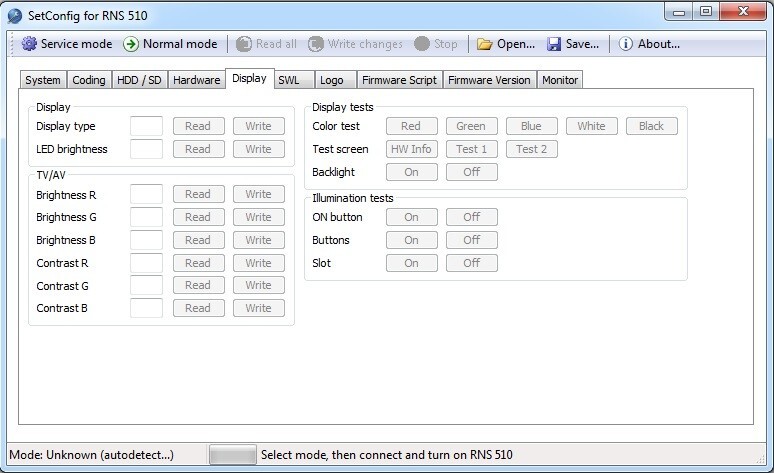The image size is (774, 473).
Task: Run the Red color test
Action: point(412,126)
